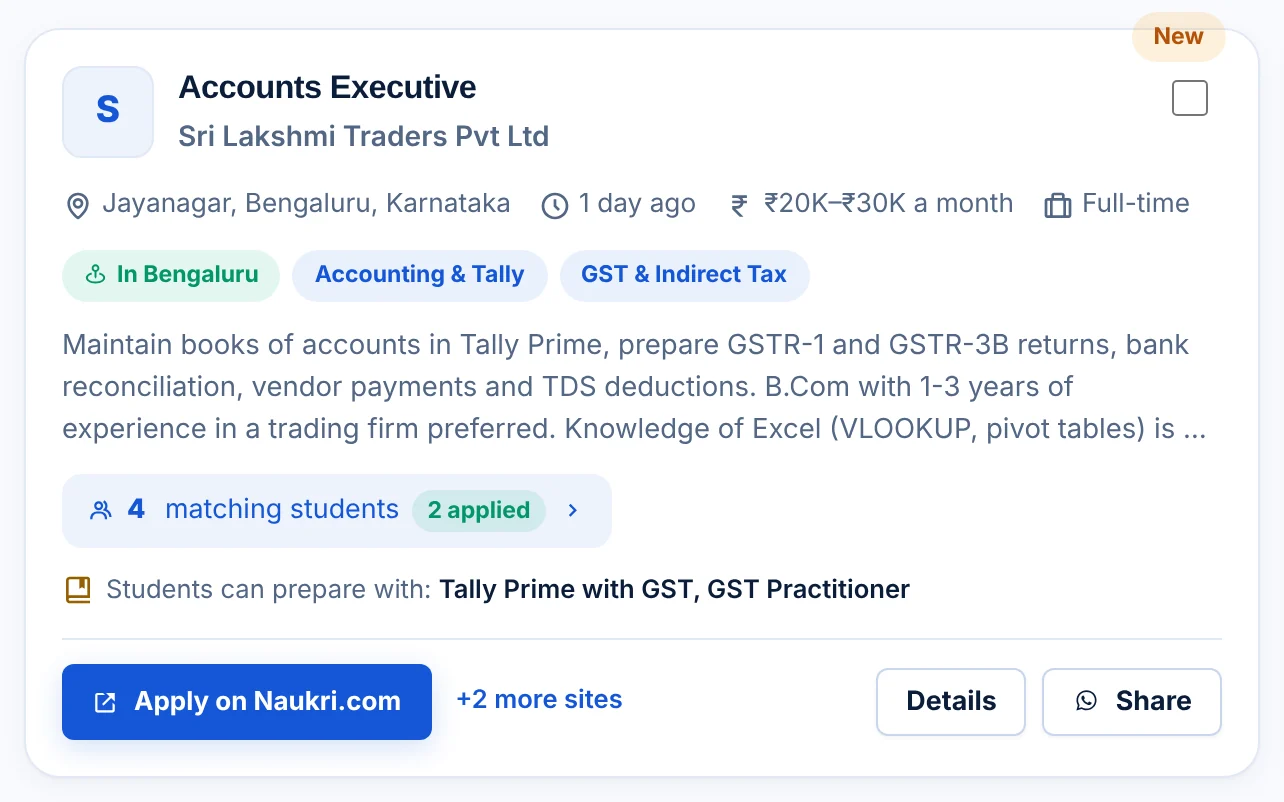Screen dimensions: 1284x802
Task: Expand the +2 more sites list
Action: pos(539,700)
